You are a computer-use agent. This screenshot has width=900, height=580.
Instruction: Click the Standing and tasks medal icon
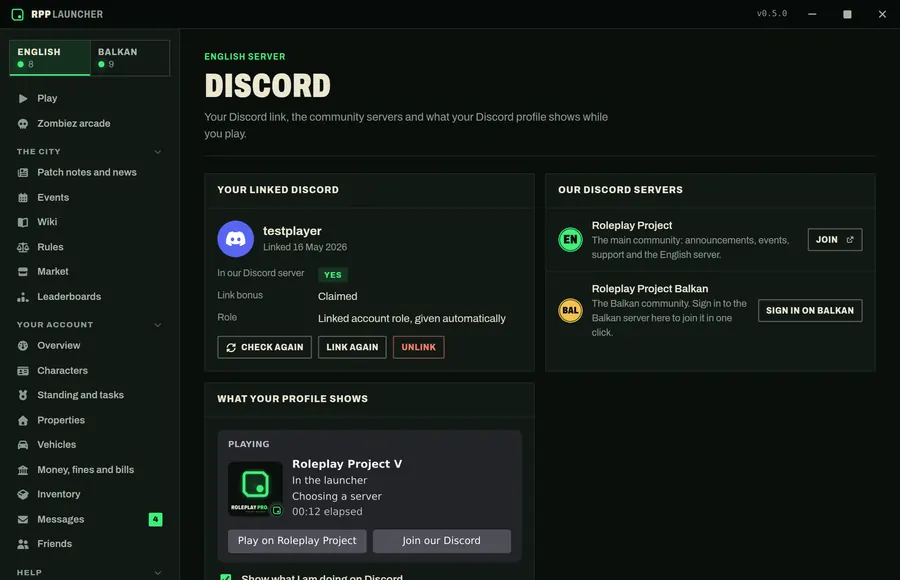click(x=23, y=395)
